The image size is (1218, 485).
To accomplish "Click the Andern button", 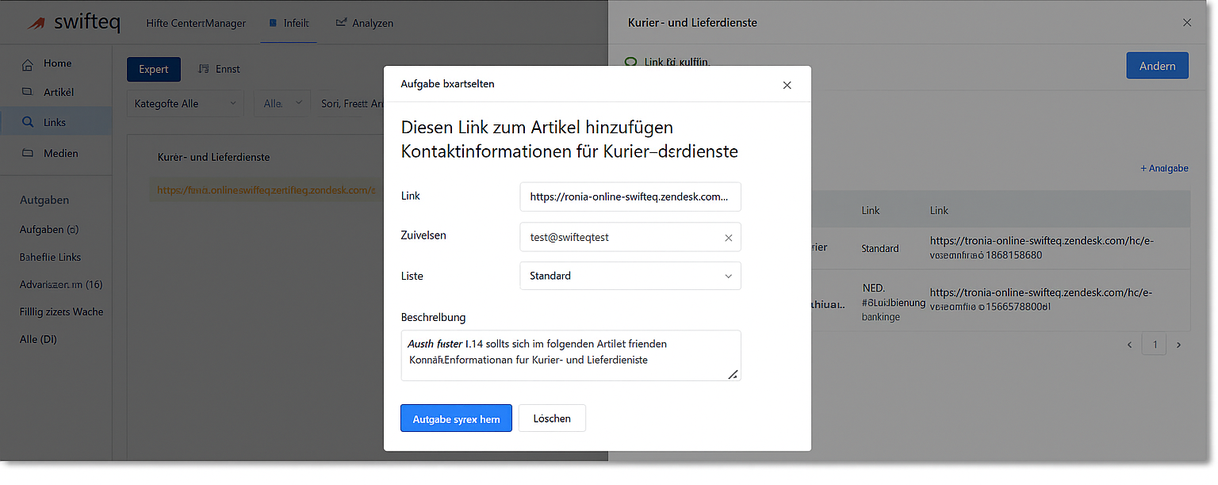I will tap(1157, 66).
